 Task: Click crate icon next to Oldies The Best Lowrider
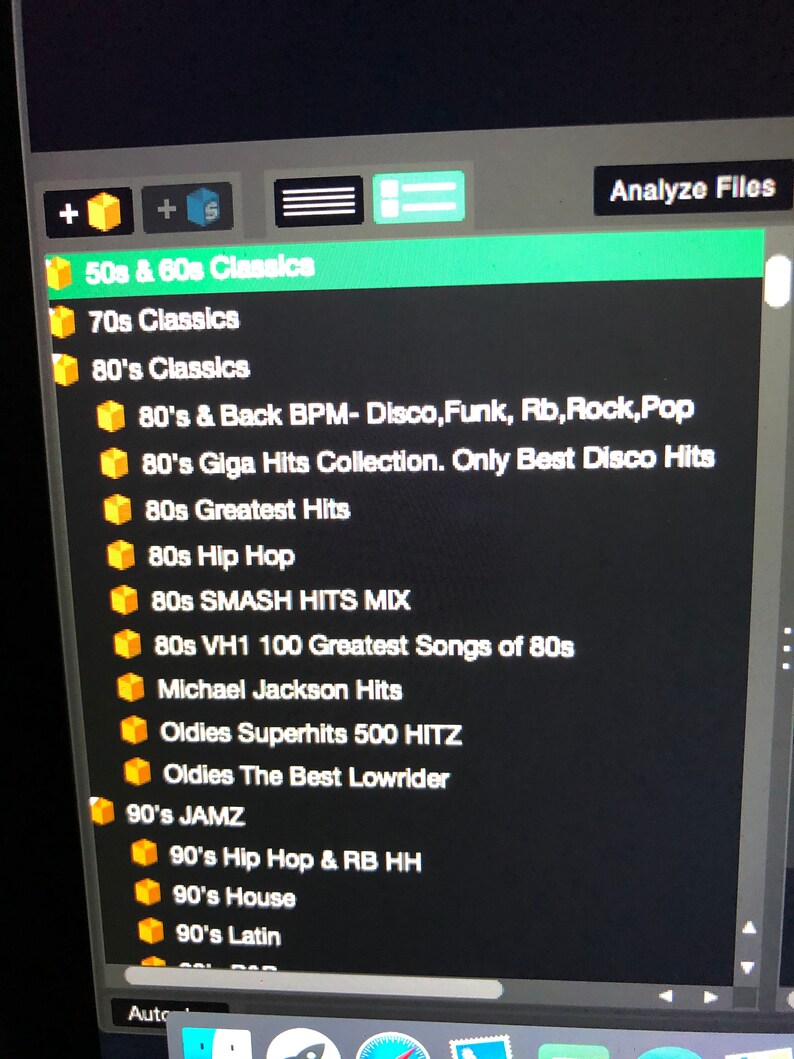click(x=138, y=772)
